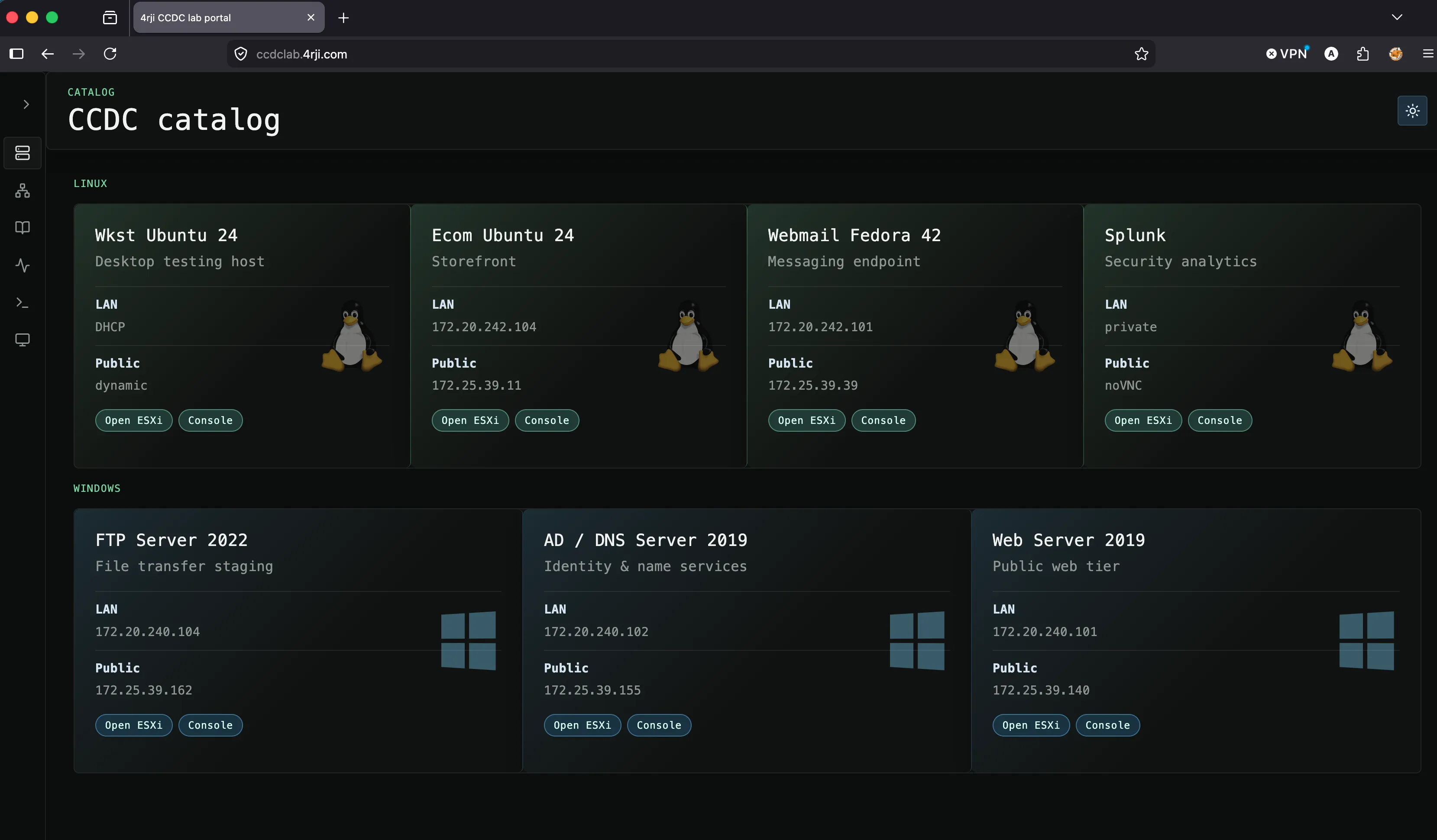Click the shield site security icon
Image resolution: width=1437 pixels, height=840 pixels.
pos(241,54)
